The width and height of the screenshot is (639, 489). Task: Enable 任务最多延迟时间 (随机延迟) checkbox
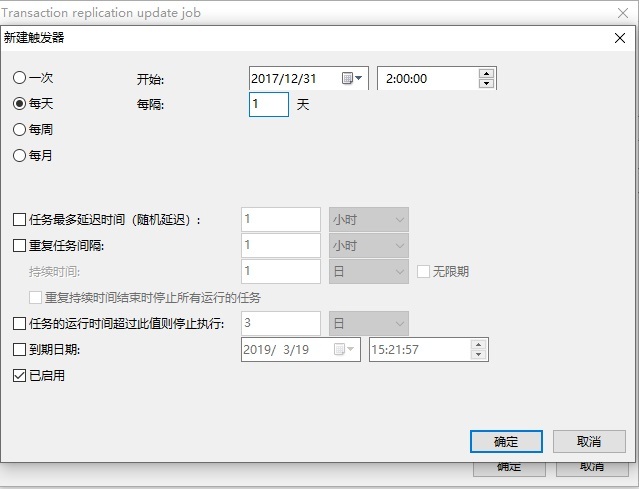coord(19,220)
